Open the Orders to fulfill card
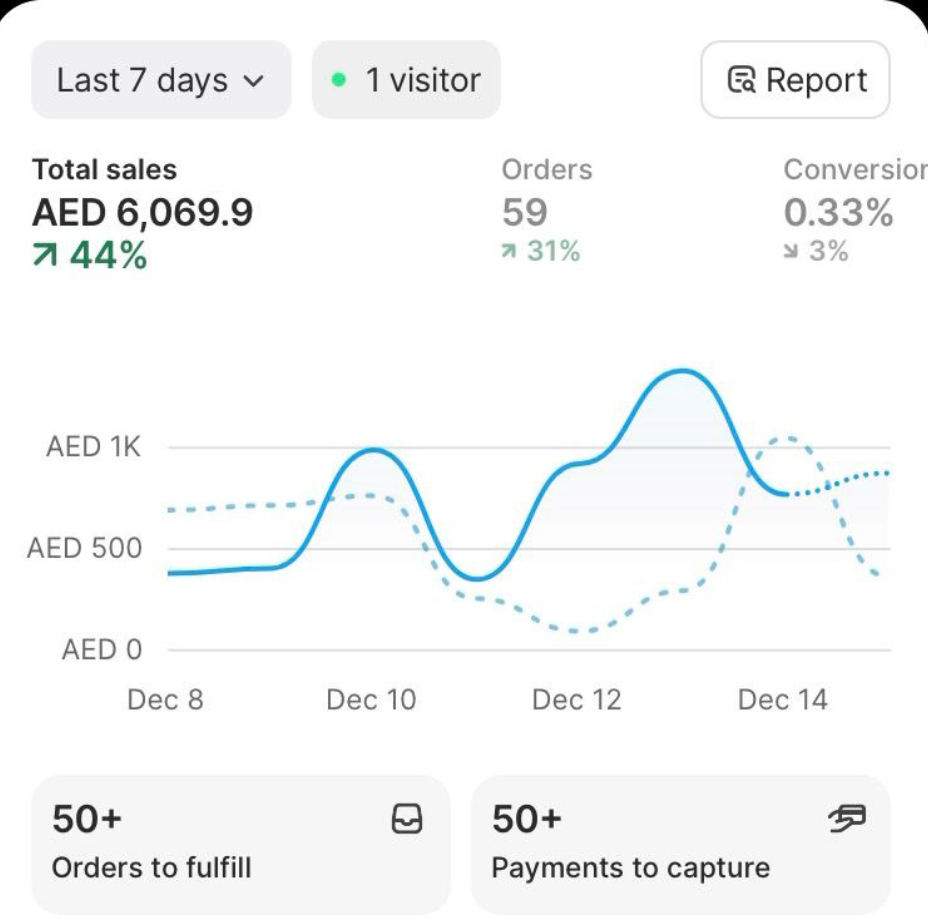Viewport: 928px width, 924px height. 240,843
